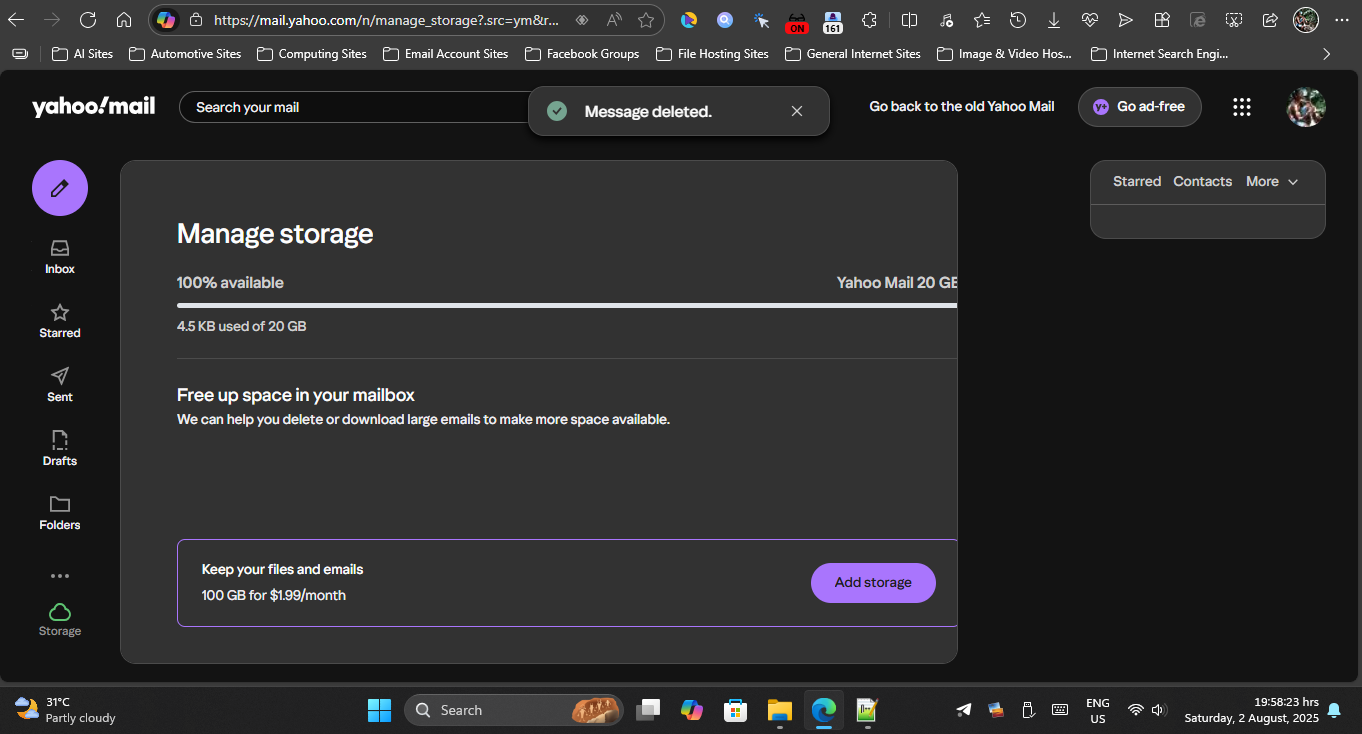The height and width of the screenshot is (734, 1362).
Task: Click the '100 GB for $1.99/month' text
Action: pyautogui.click(x=274, y=595)
